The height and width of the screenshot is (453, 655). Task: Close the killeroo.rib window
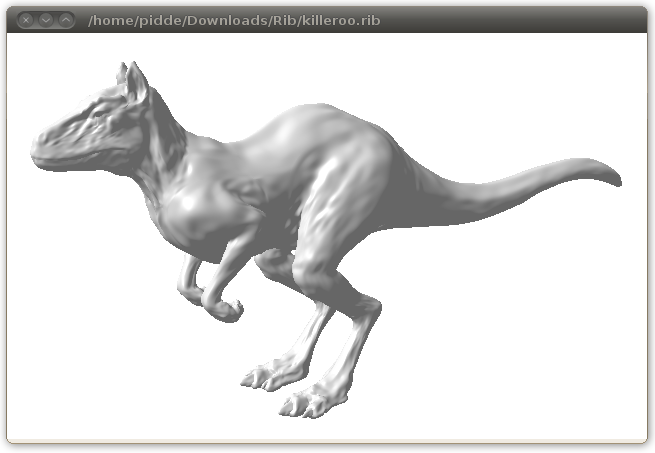[27, 19]
